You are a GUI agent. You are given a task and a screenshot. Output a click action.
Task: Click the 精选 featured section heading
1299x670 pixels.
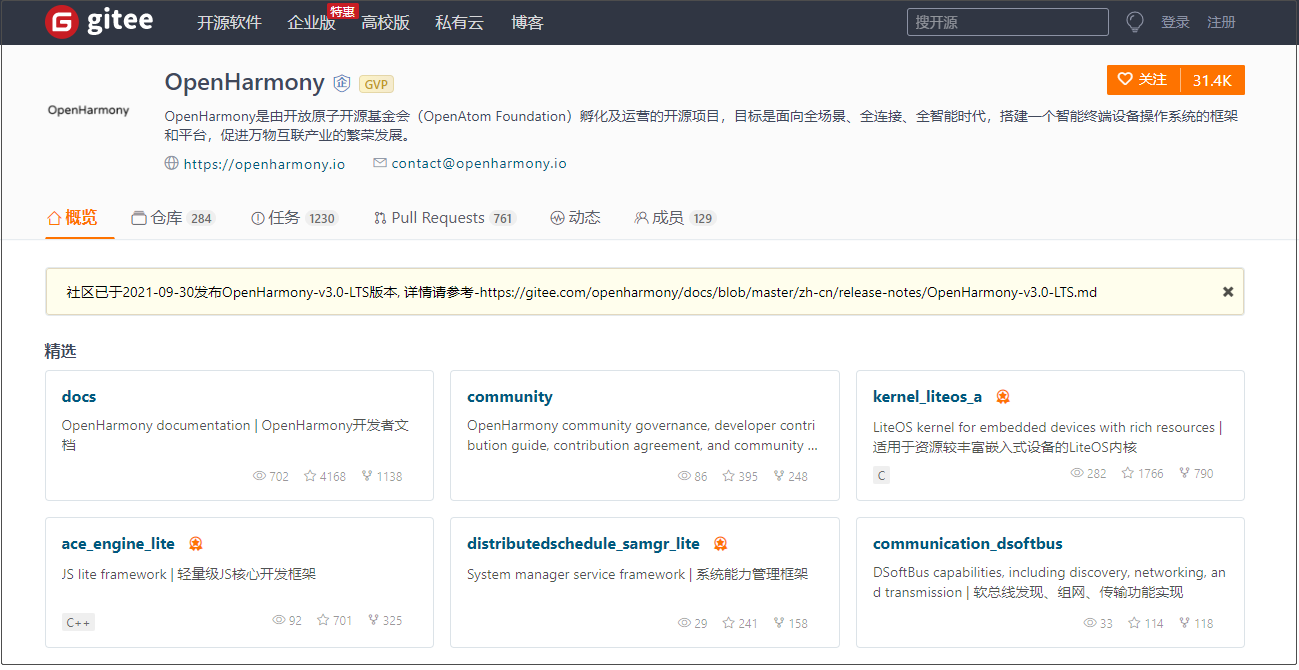60,351
